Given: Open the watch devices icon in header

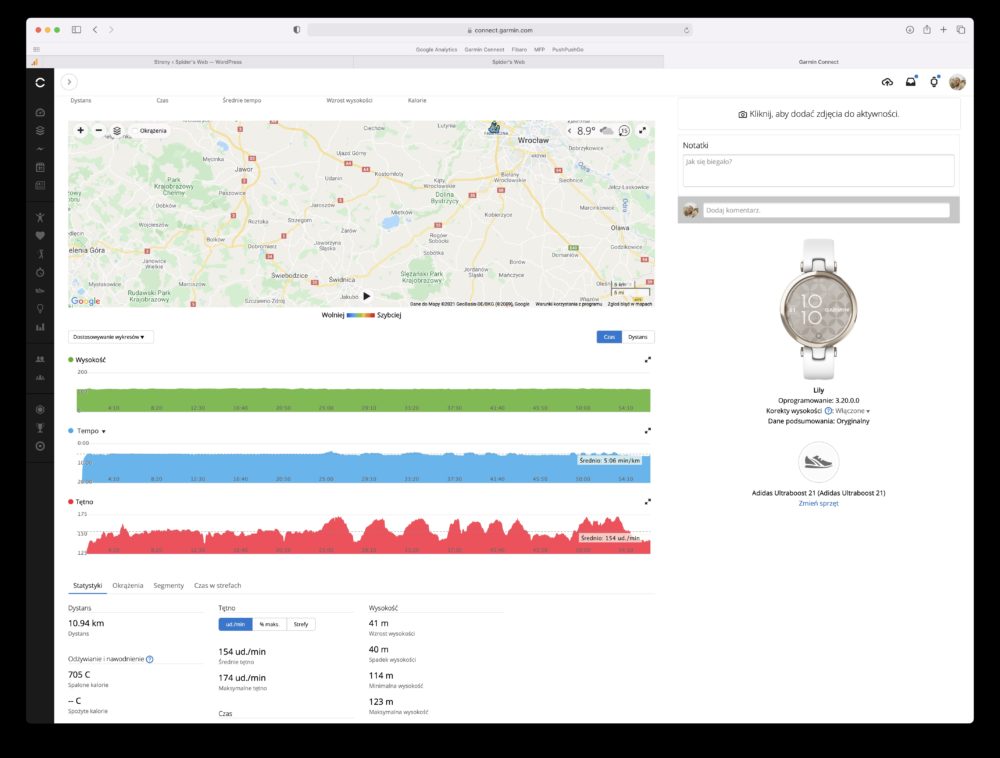Looking at the screenshot, I should (934, 81).
